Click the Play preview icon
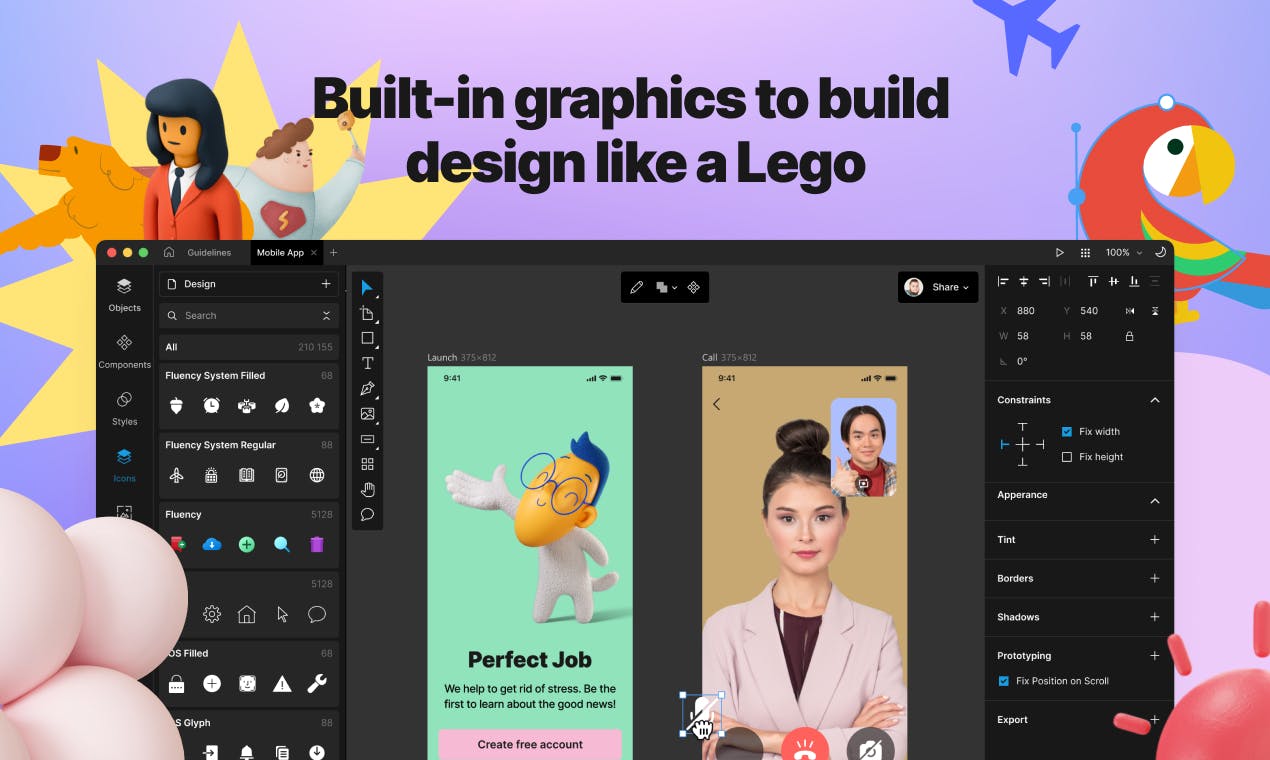This screenshot has width=1270, height=760. (x=1060, y=253)
